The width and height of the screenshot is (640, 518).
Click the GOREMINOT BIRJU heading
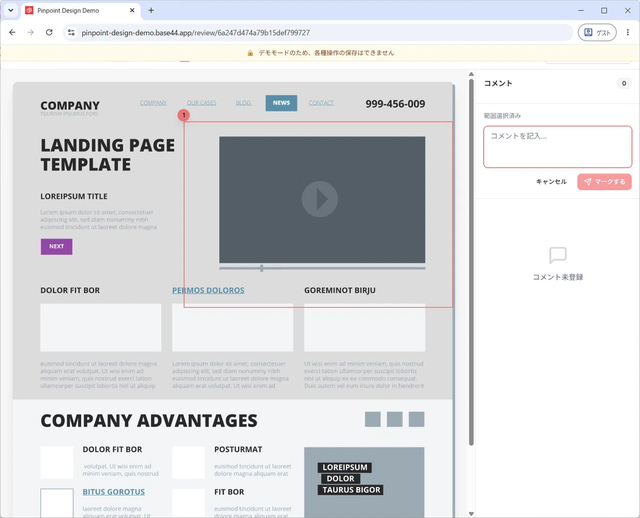(340, 290)
